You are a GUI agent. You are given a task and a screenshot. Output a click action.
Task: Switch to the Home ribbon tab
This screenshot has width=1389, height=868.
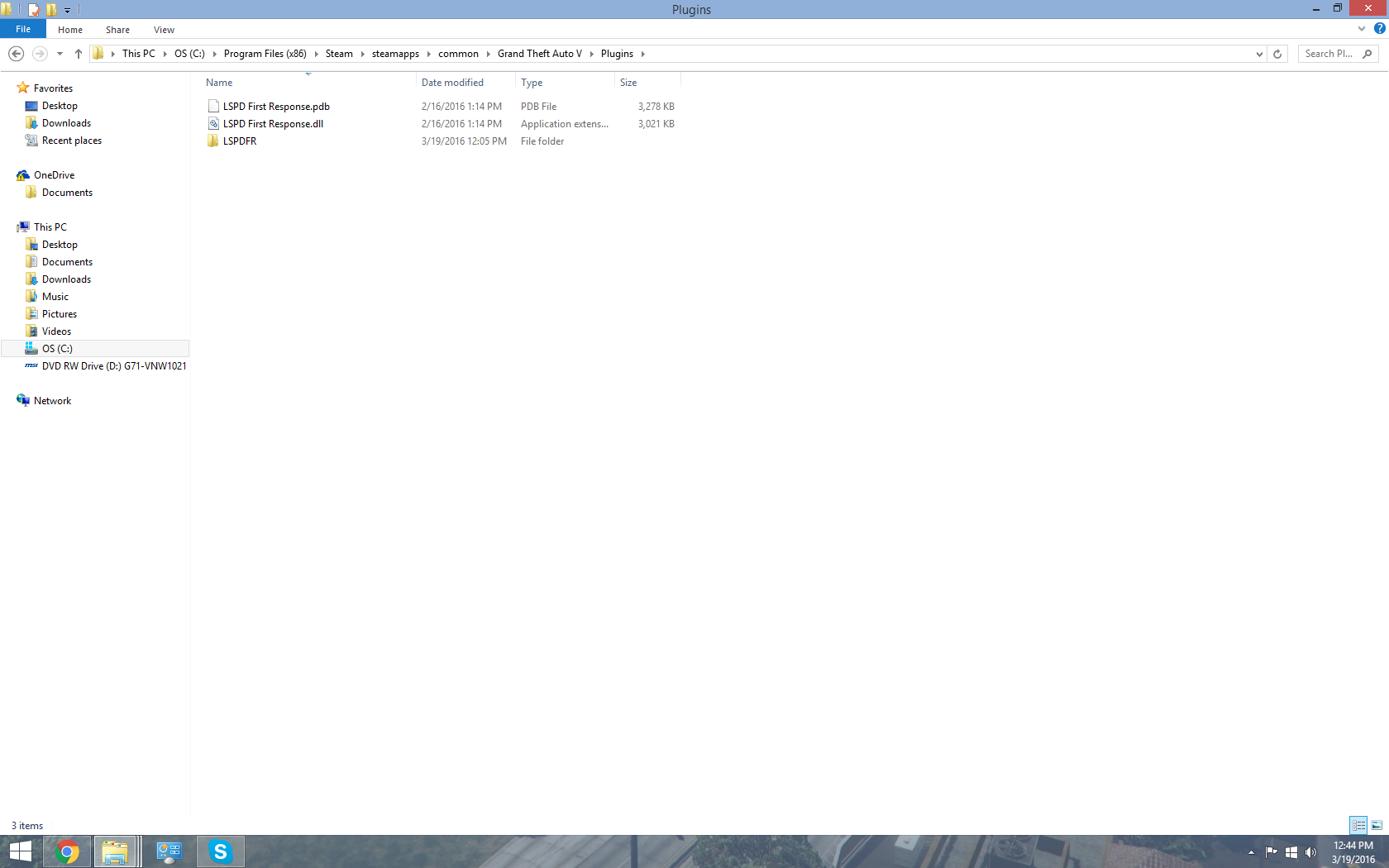(x=70, y=30)
